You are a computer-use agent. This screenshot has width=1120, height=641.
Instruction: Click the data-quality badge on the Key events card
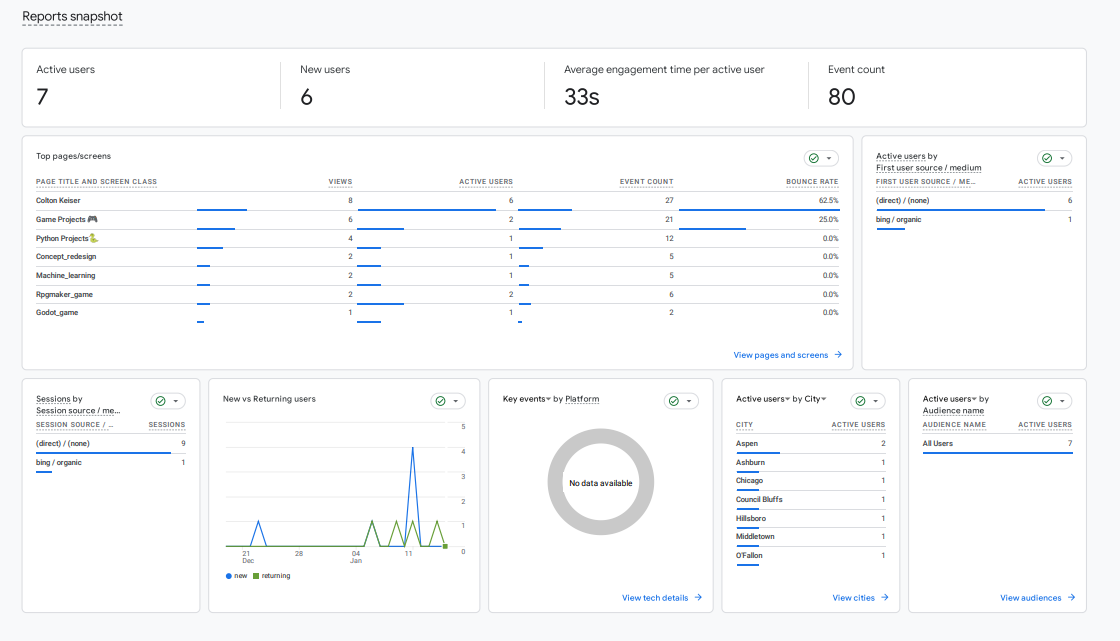[x=675, y=401]
